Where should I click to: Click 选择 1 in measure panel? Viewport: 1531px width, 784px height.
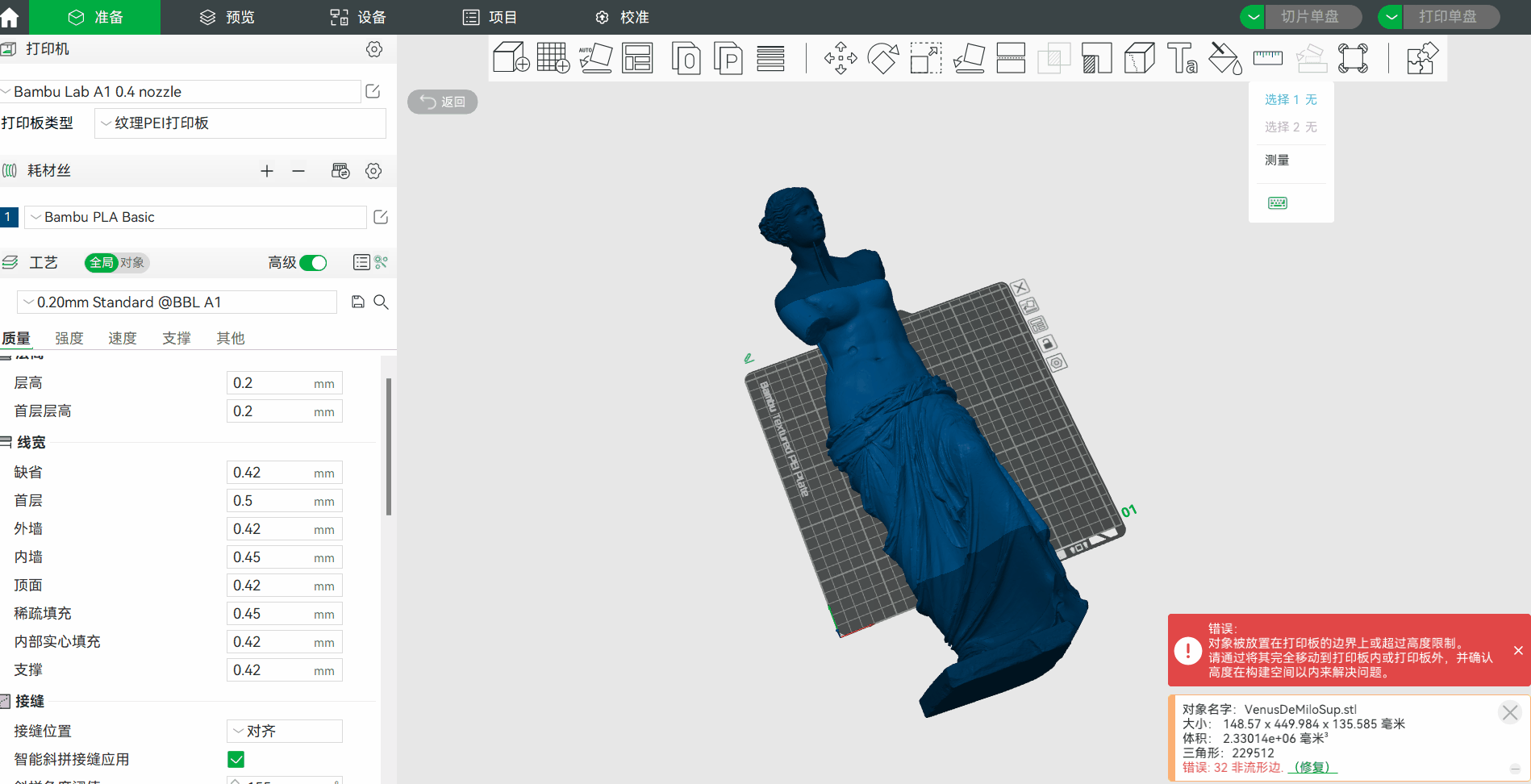tap(1291, 99)
